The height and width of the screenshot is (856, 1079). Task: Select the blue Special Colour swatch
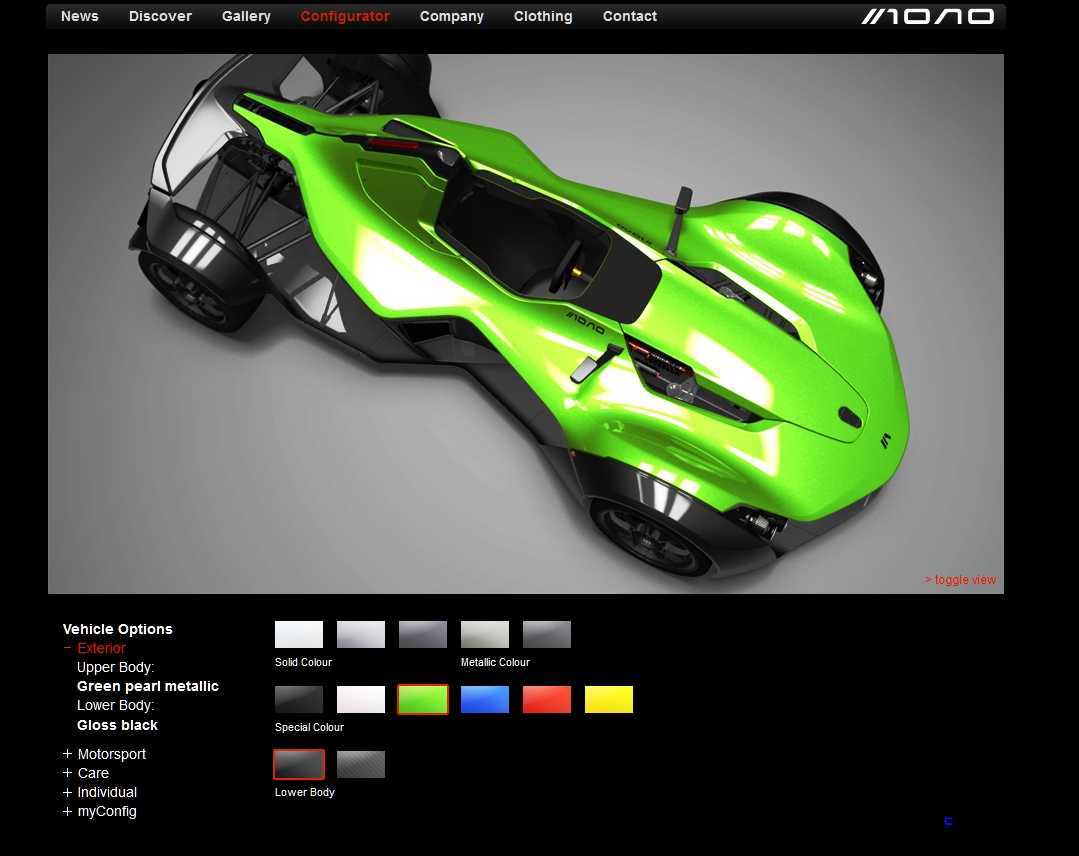[484, 699]
